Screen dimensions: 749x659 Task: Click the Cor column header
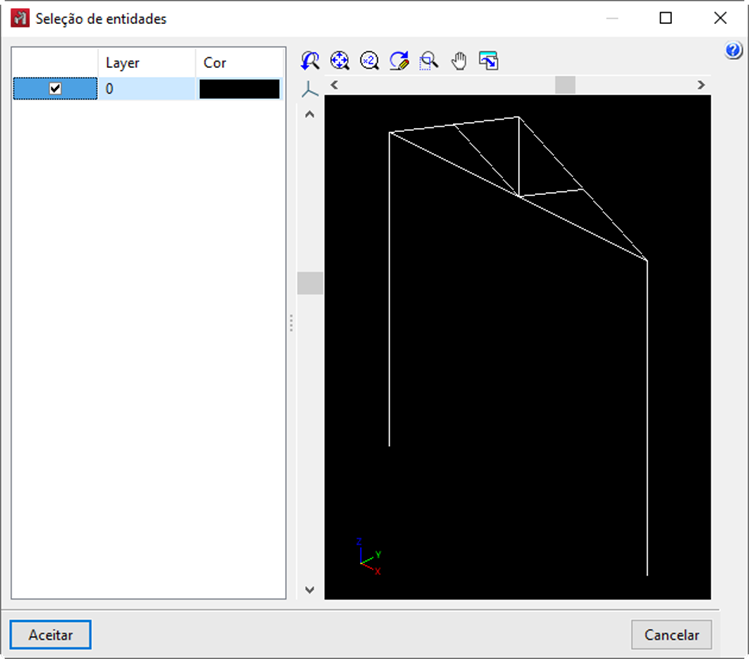click(239, 63)
